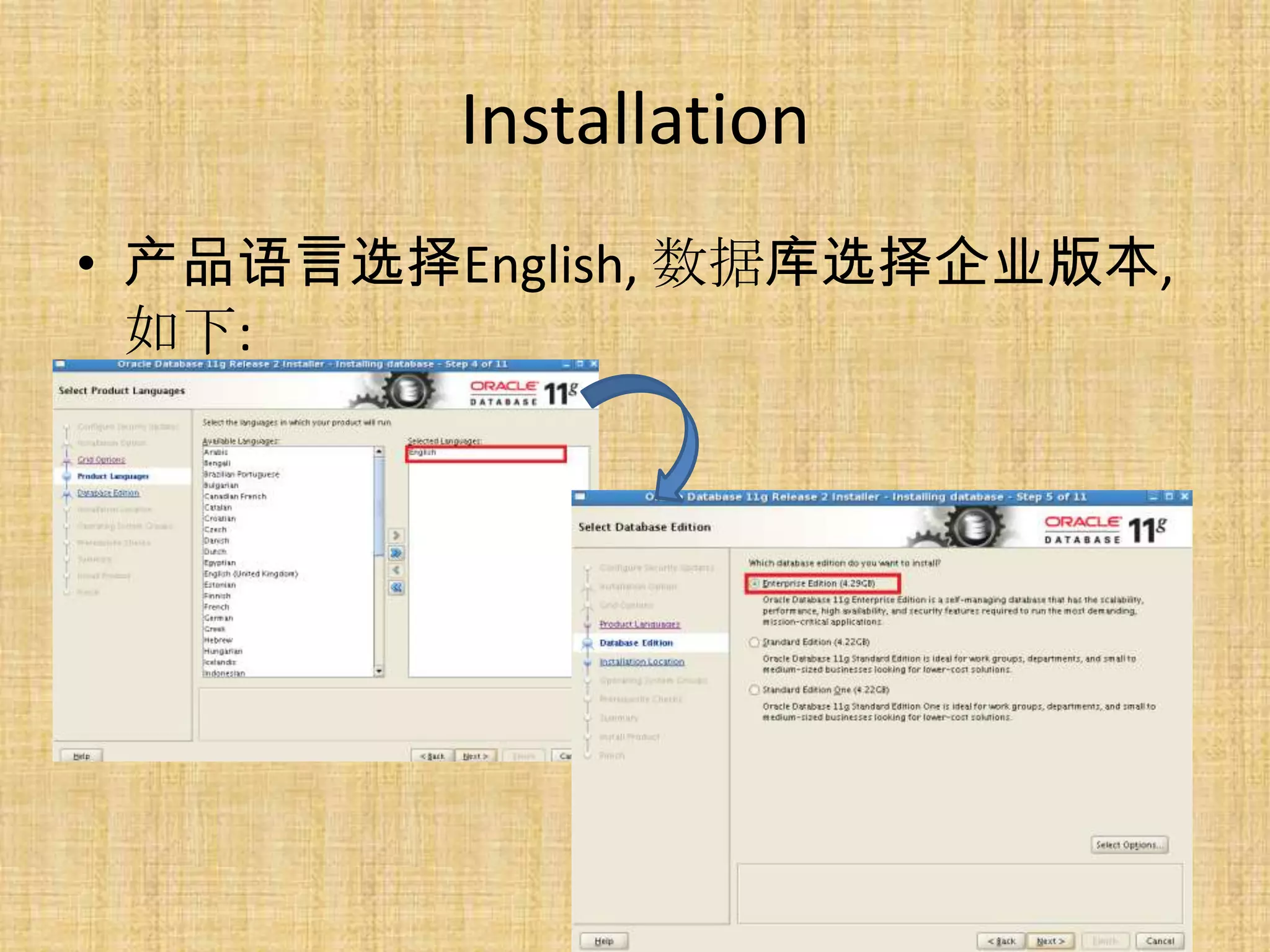Open Database Edition step in Step 4 sidebar
The height and width of the screenshot is (952, 1270).
tap(108, 493)
